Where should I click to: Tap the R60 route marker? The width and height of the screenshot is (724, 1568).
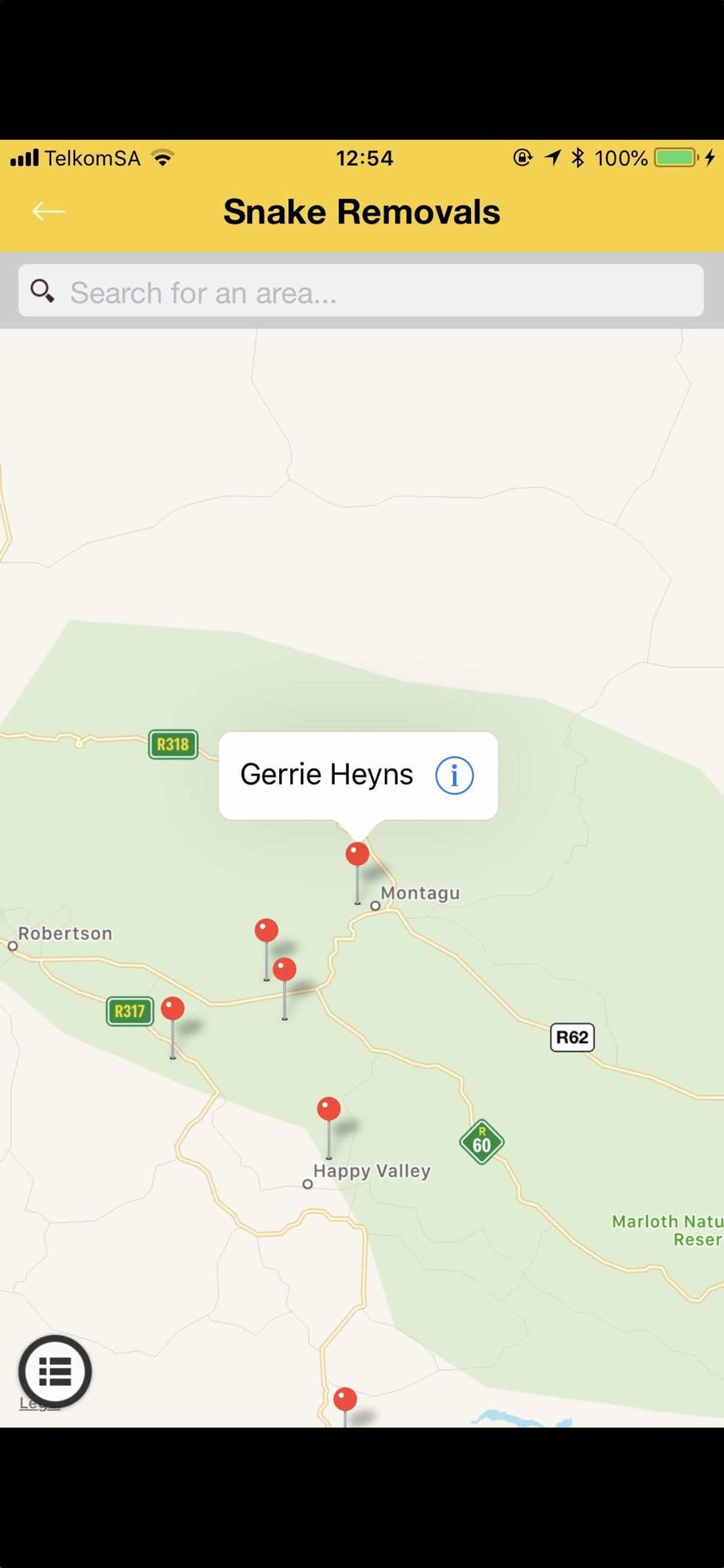(x=482, y=1142)
